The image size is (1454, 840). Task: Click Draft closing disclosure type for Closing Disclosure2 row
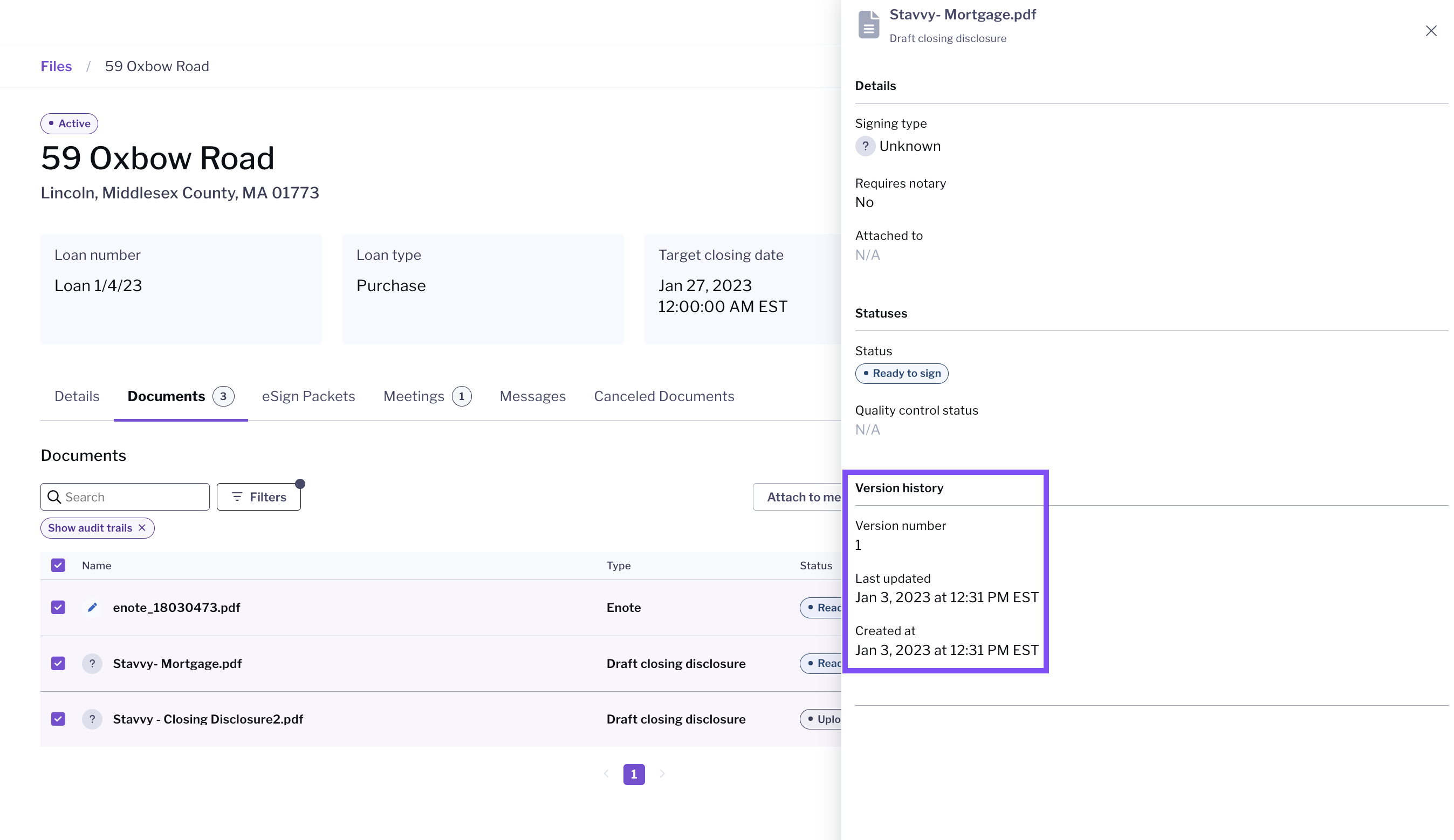tap(676, 719)
